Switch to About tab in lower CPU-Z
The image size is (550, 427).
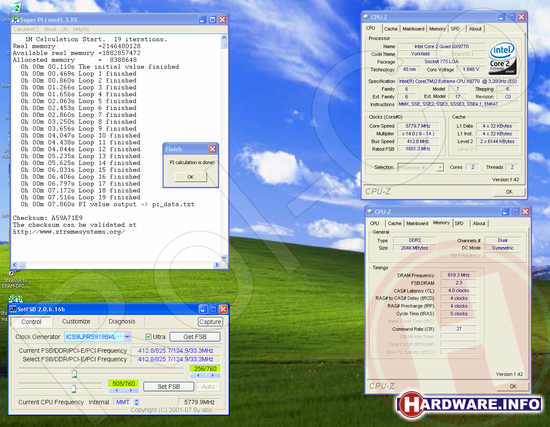tap(479, 223)
